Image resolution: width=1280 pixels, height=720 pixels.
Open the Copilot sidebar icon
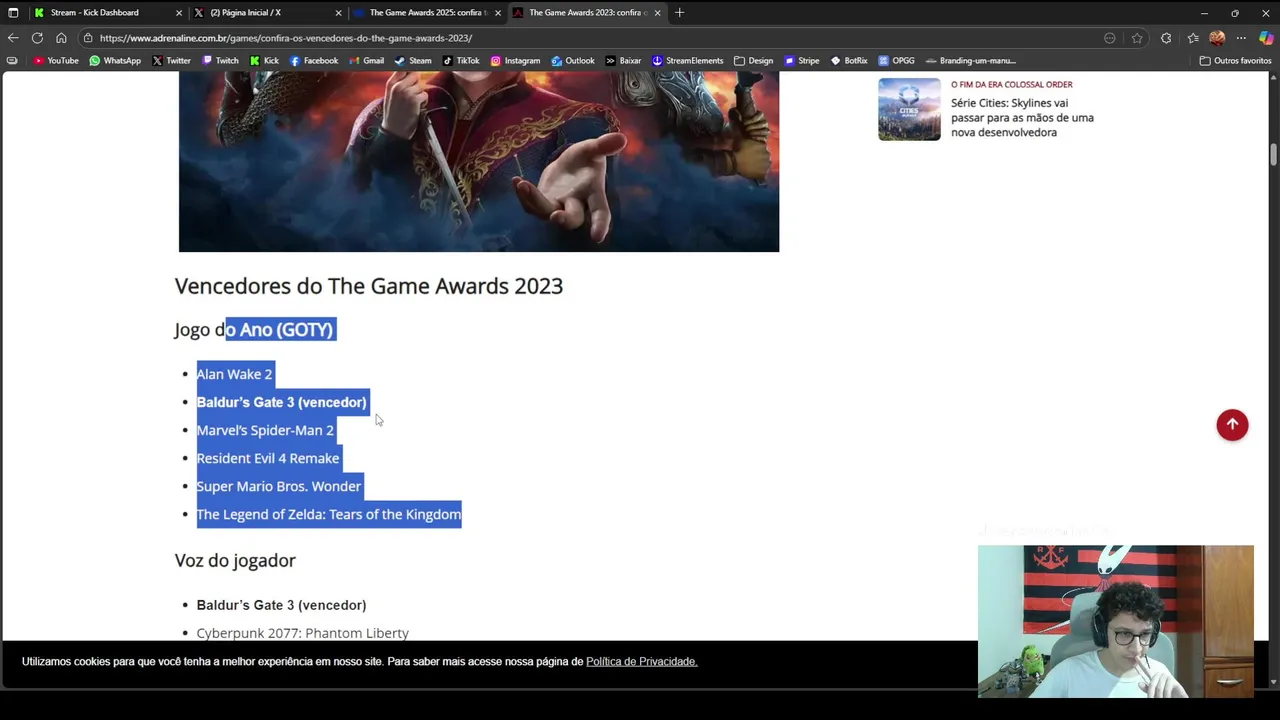[x=1266, y=38]
